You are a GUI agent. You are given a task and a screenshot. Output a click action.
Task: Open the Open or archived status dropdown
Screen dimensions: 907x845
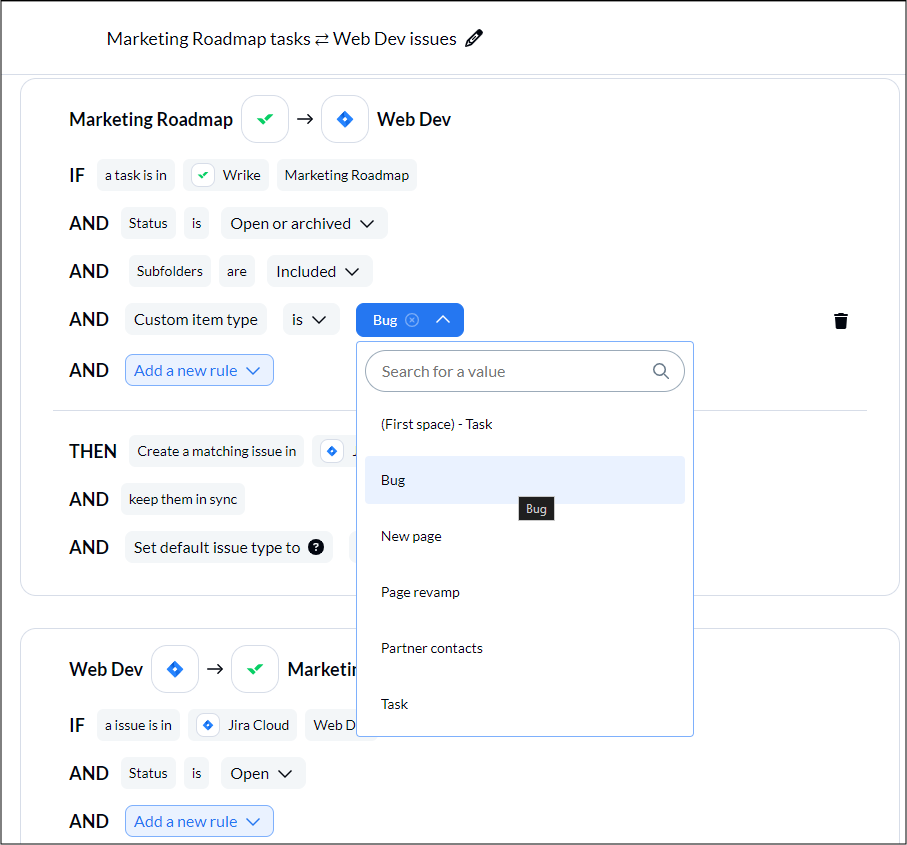pos(304,223)
